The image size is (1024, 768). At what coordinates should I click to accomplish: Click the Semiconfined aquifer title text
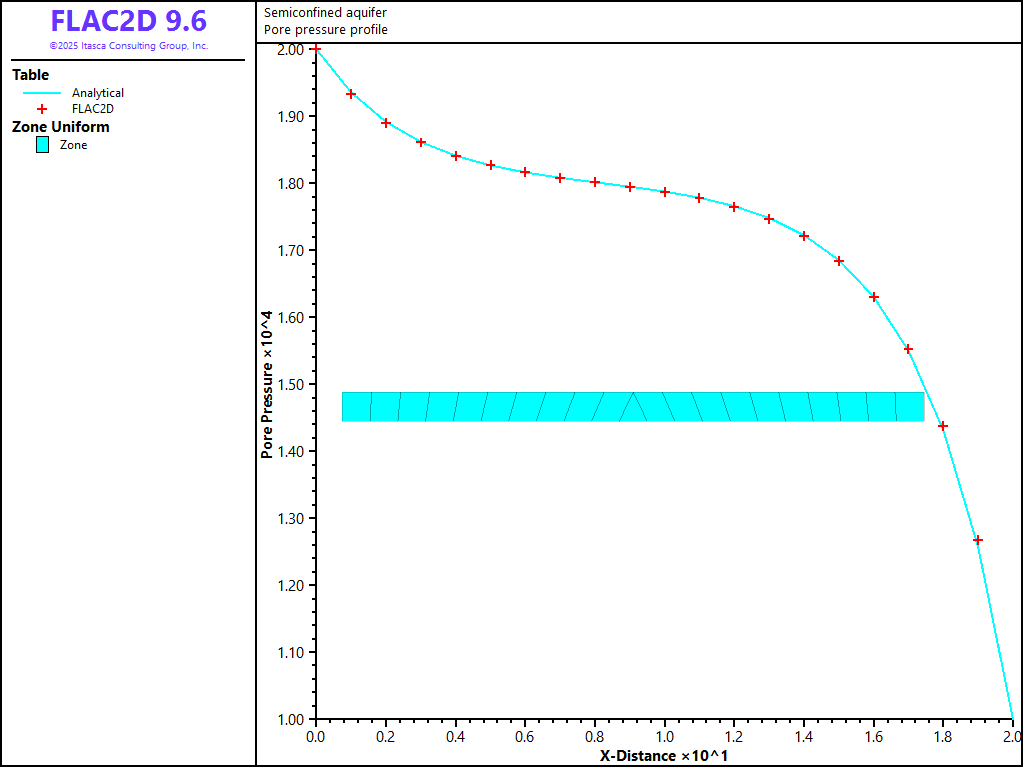(325, 13)
